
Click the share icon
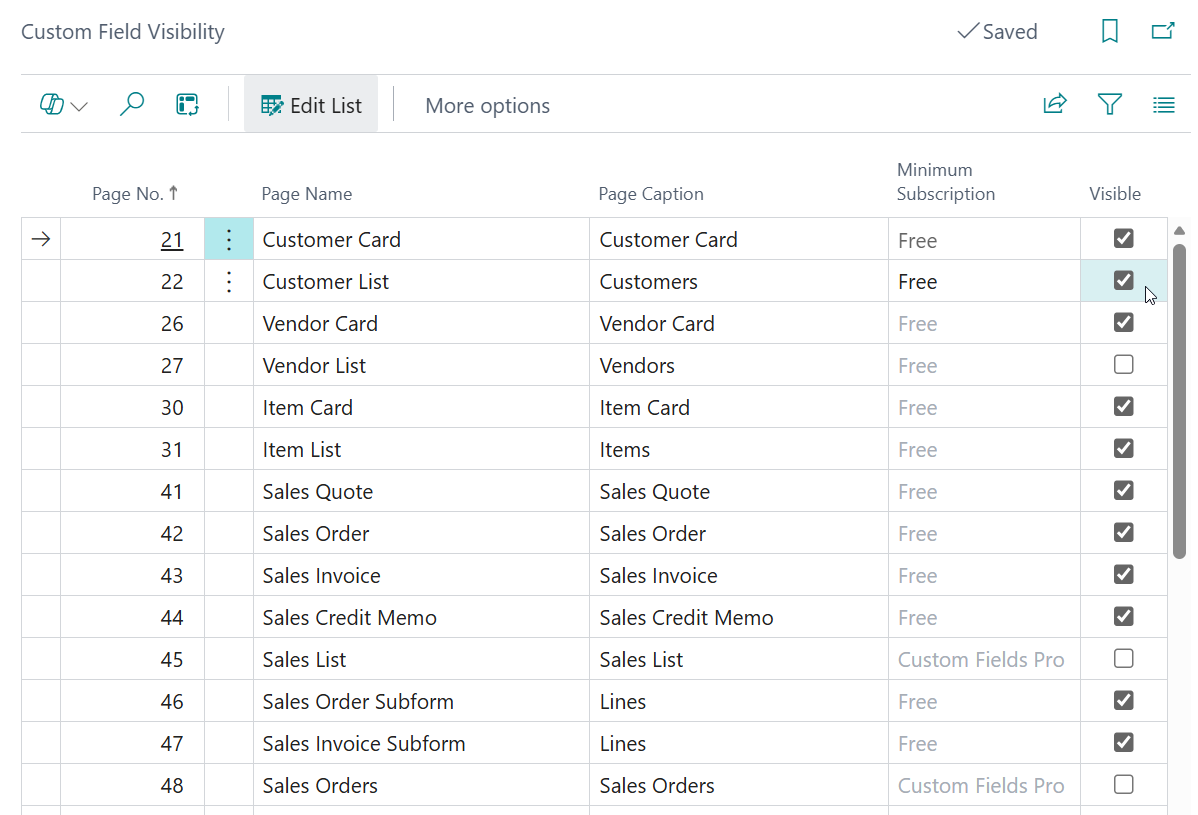click(x=1055, y=104)
